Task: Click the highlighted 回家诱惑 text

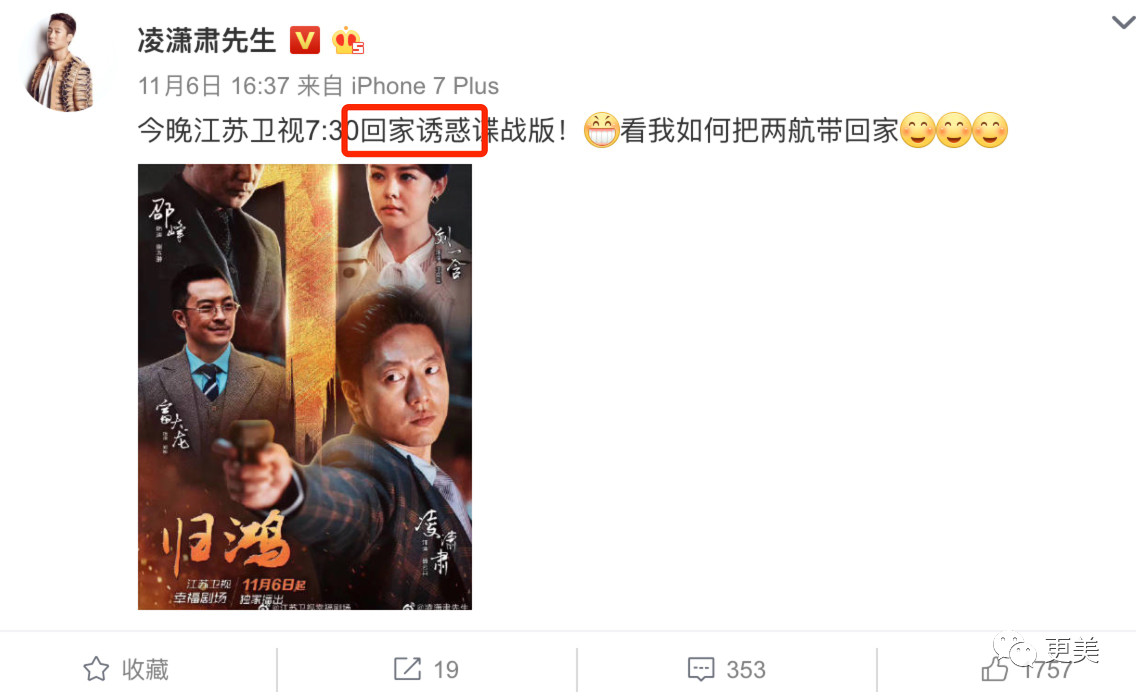Action: 414,131
